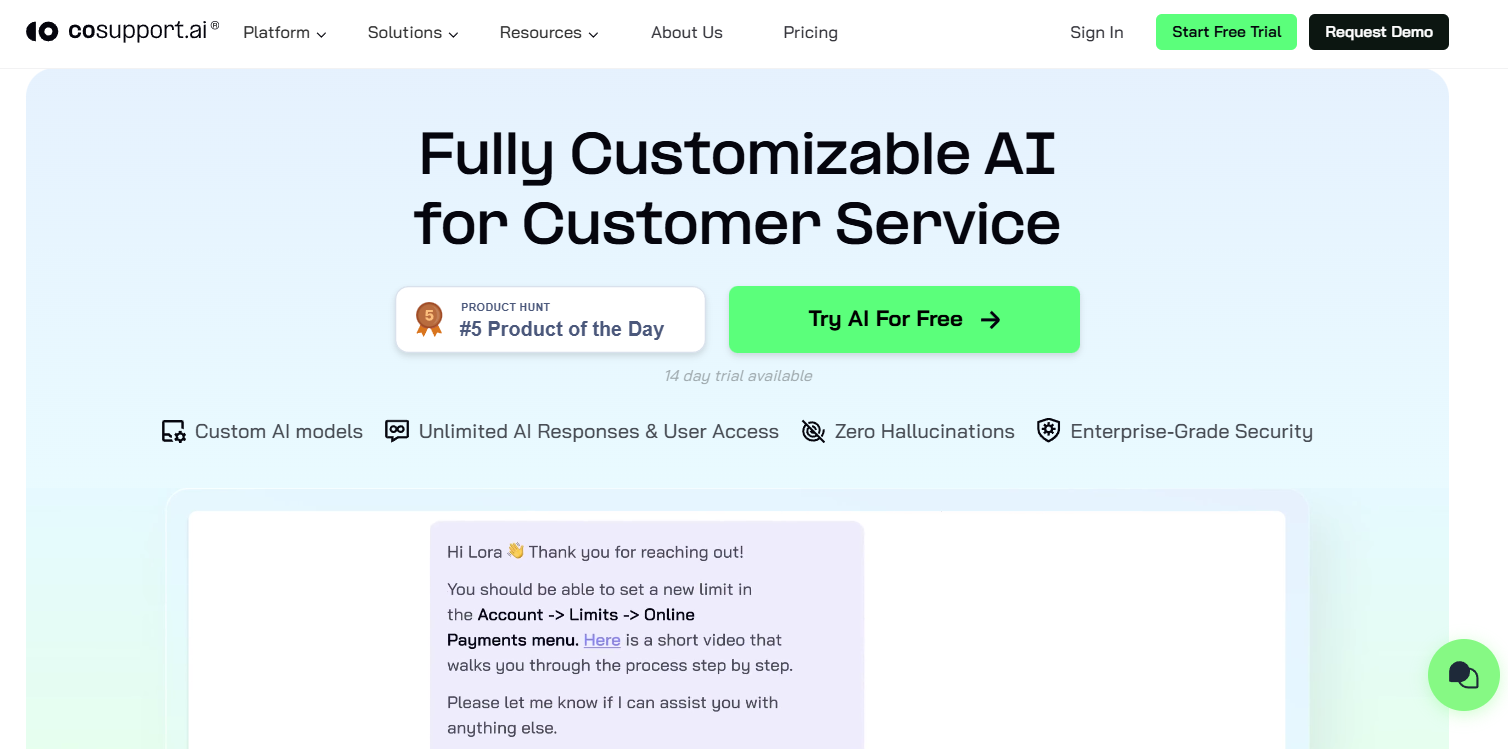Open the Pricing page

810,33
